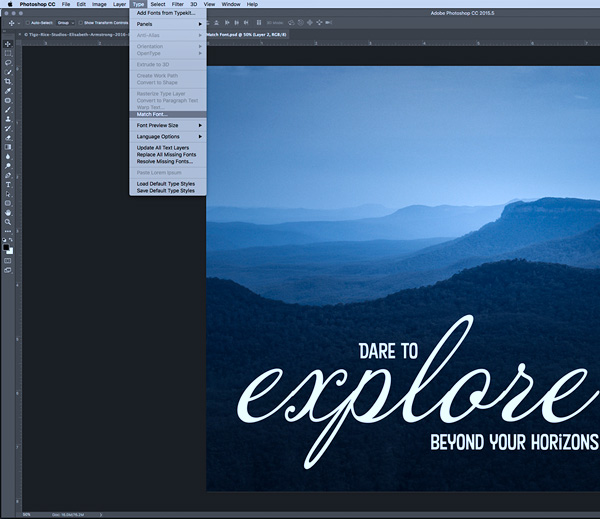Screen dimensions: 600x519
Task: Enable Show Transform Controls checkbox
Action: [x=80, y=23]
